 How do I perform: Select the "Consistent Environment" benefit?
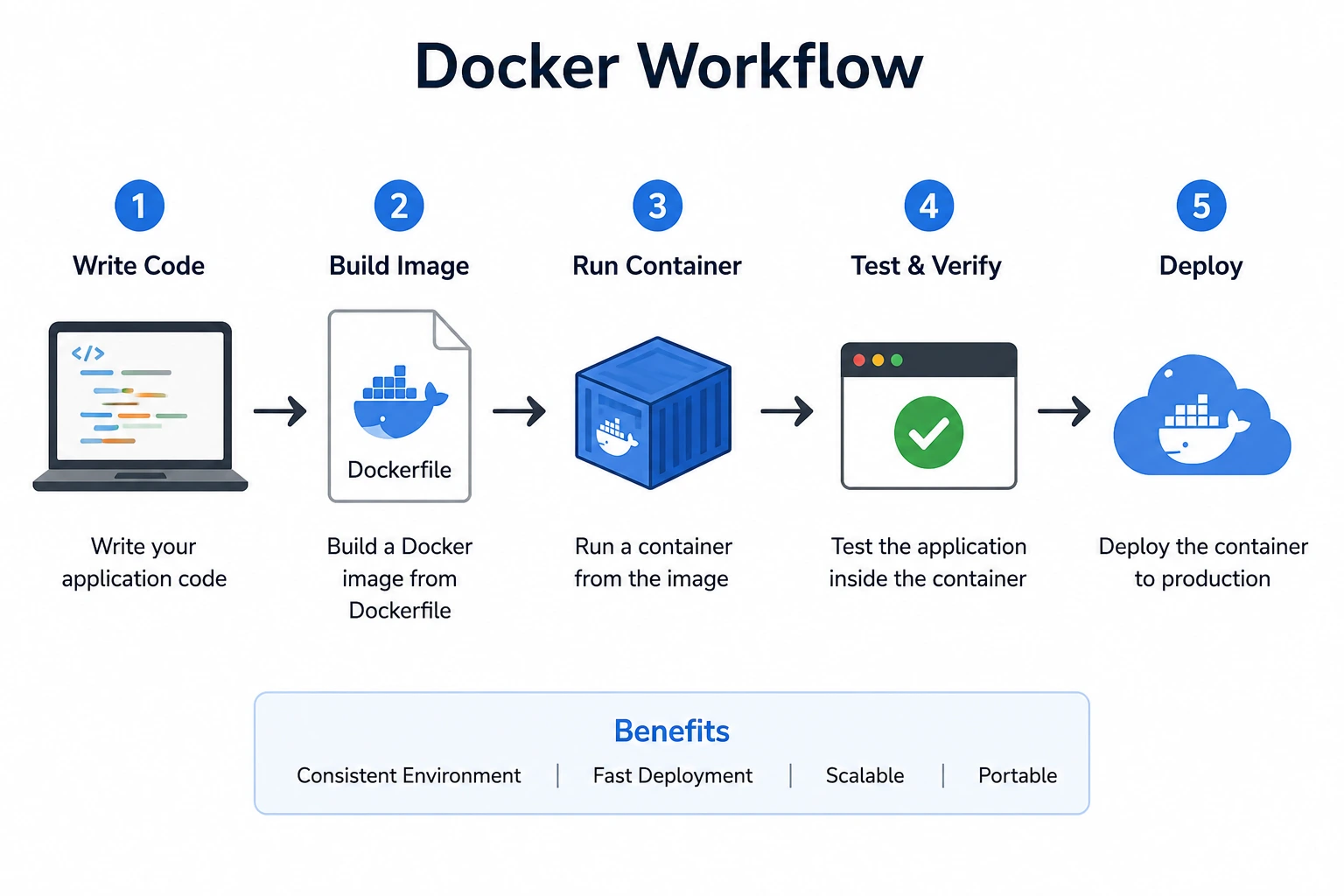coord(409,775)
